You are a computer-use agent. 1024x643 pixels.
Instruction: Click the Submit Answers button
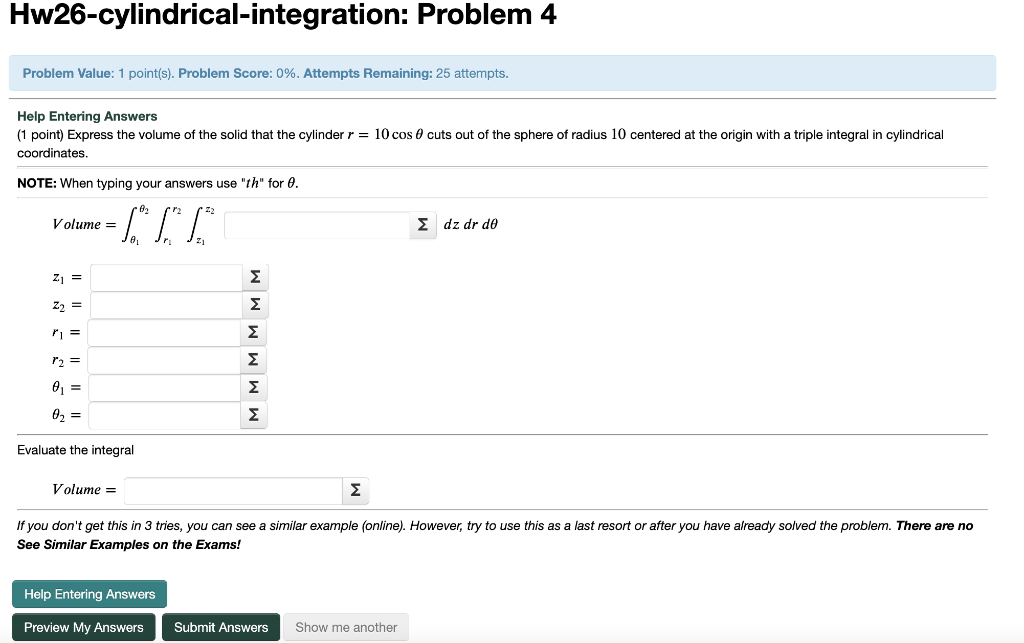tap(220, 627)
